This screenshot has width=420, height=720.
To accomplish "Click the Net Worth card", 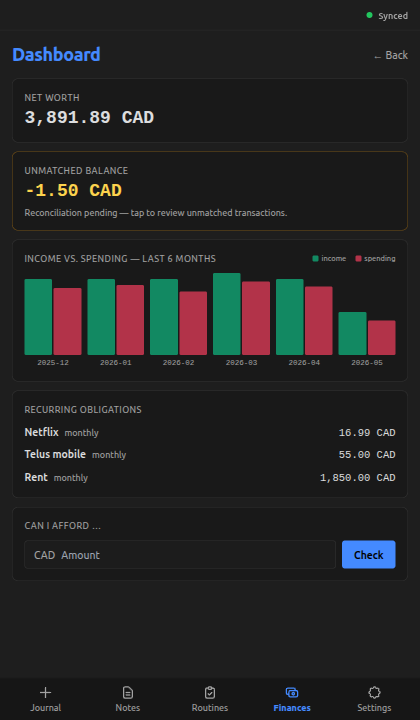I will coord(210,110).
